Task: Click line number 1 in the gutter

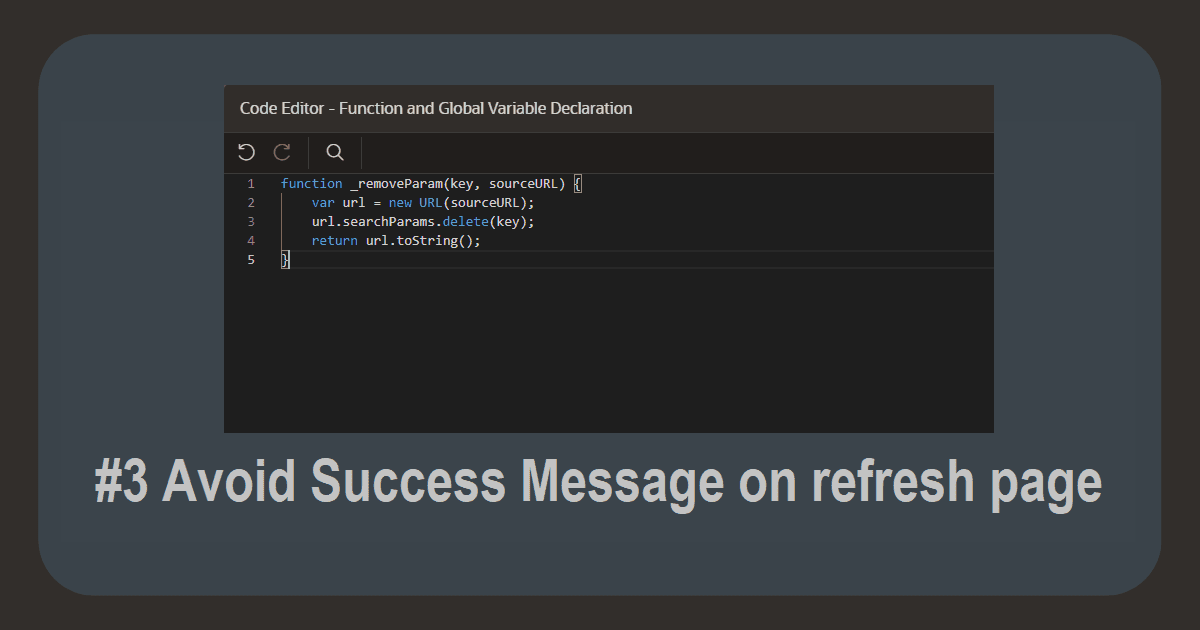Action: (x=251, y=184)
